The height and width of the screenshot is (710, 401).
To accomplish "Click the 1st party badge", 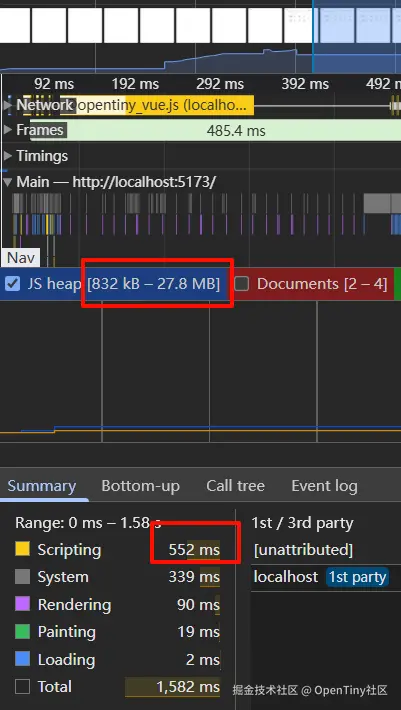I will coord(357,577).
